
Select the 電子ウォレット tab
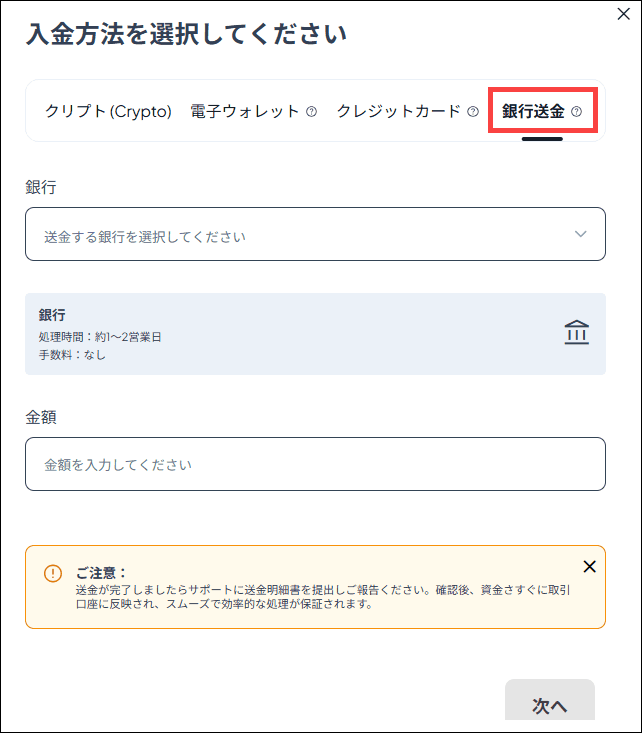(x=244, y=111)
